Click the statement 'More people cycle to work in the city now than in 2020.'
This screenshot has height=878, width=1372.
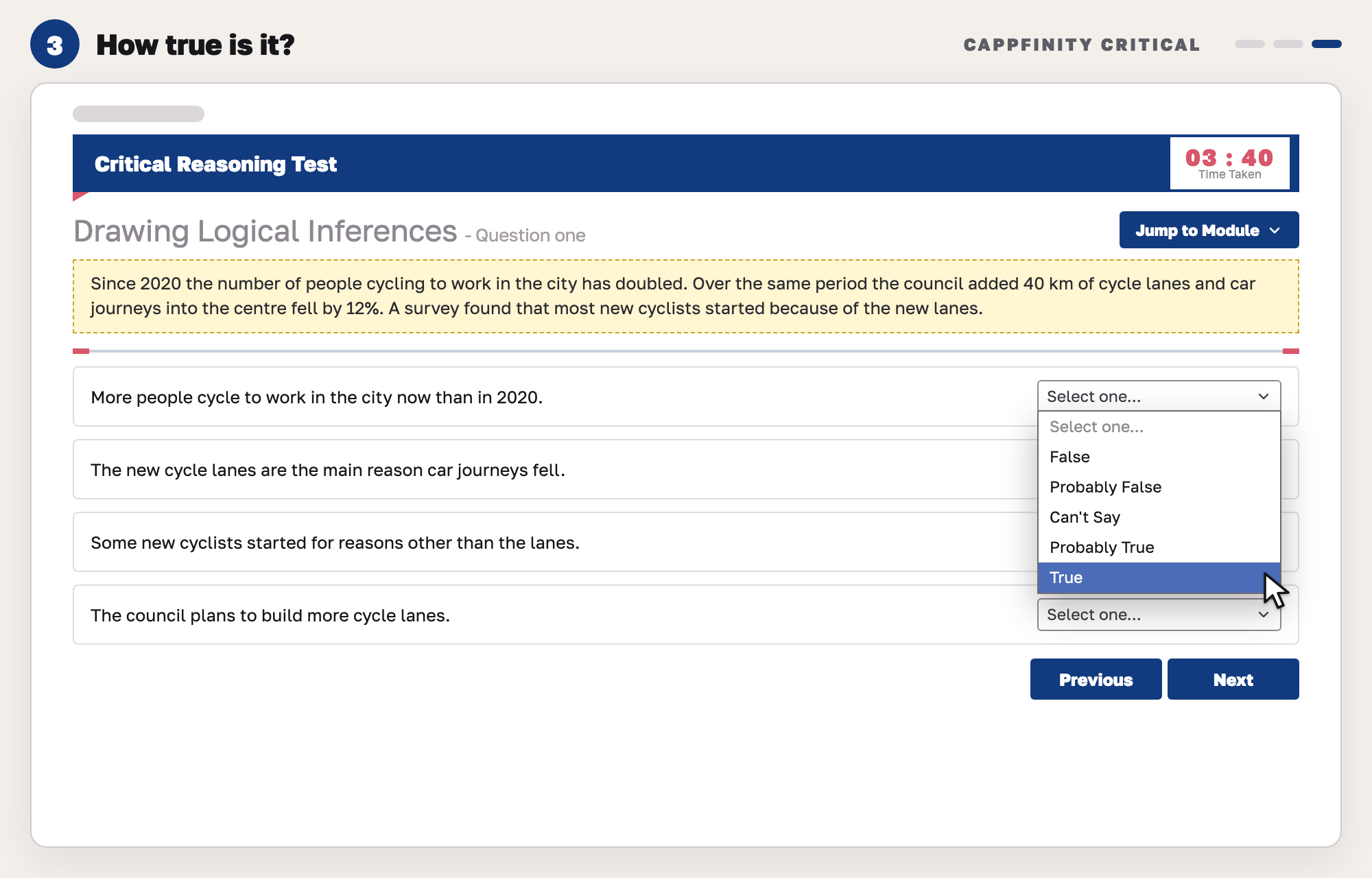316,397
